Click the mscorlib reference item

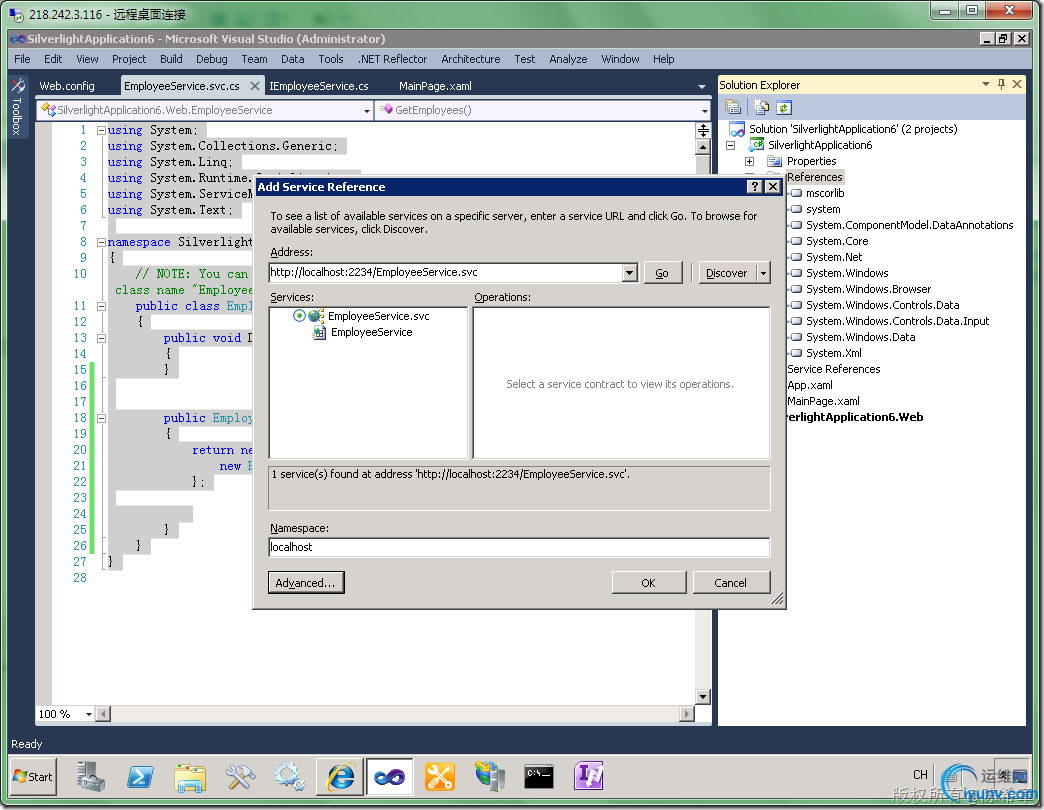[825, 193]
